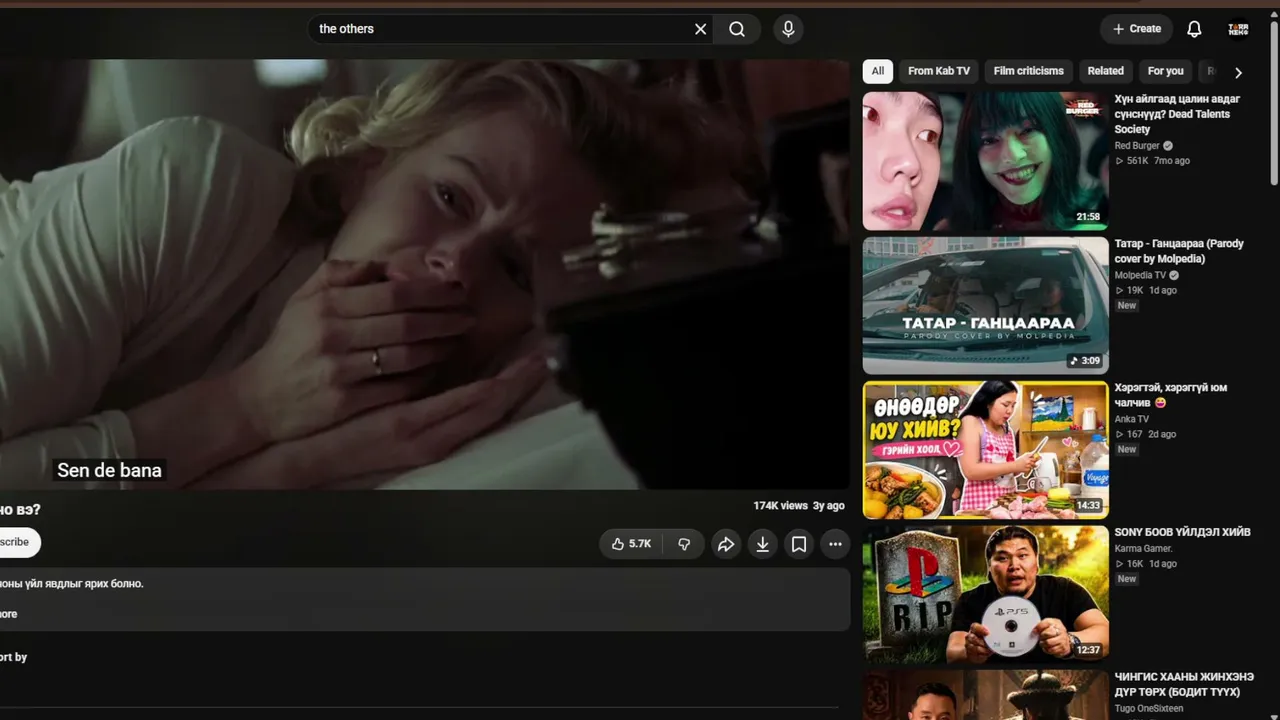The image size is (1280, 720).
Task: Open 'SONY БООВ ҮЙЛДЭЛ ХИЙВ' video title
Action: [1183, 532]
